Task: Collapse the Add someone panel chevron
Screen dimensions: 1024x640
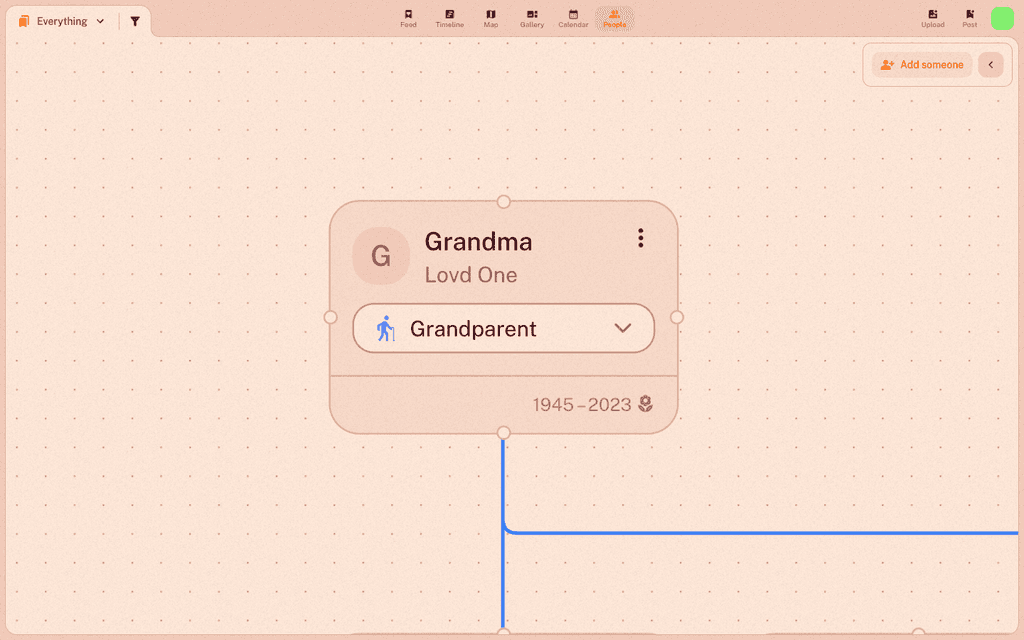Action: tap(991, 65)
